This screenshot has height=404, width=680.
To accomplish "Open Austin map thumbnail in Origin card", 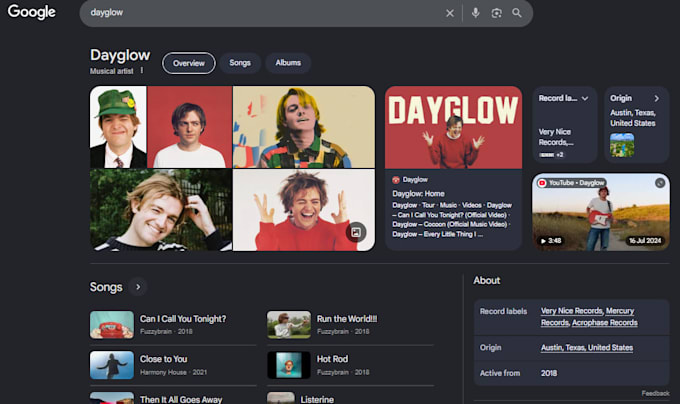I will [622, 145].
